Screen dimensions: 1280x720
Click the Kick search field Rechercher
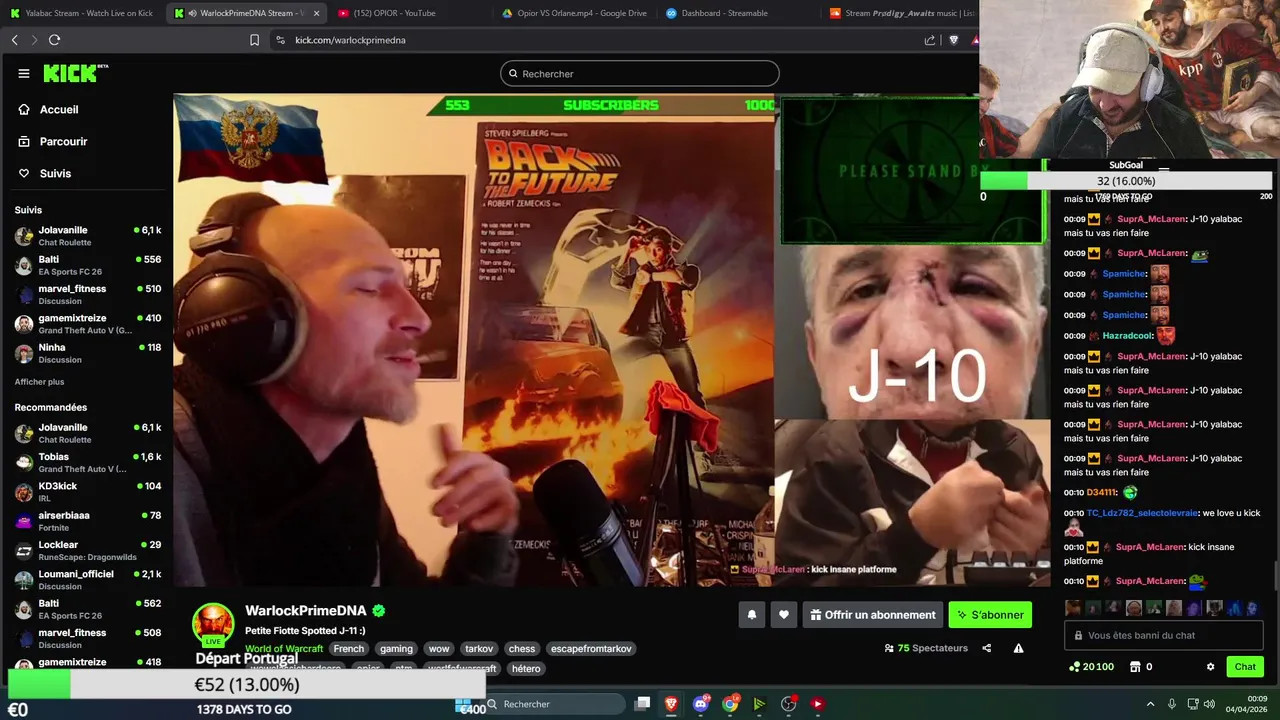(640, 73)
